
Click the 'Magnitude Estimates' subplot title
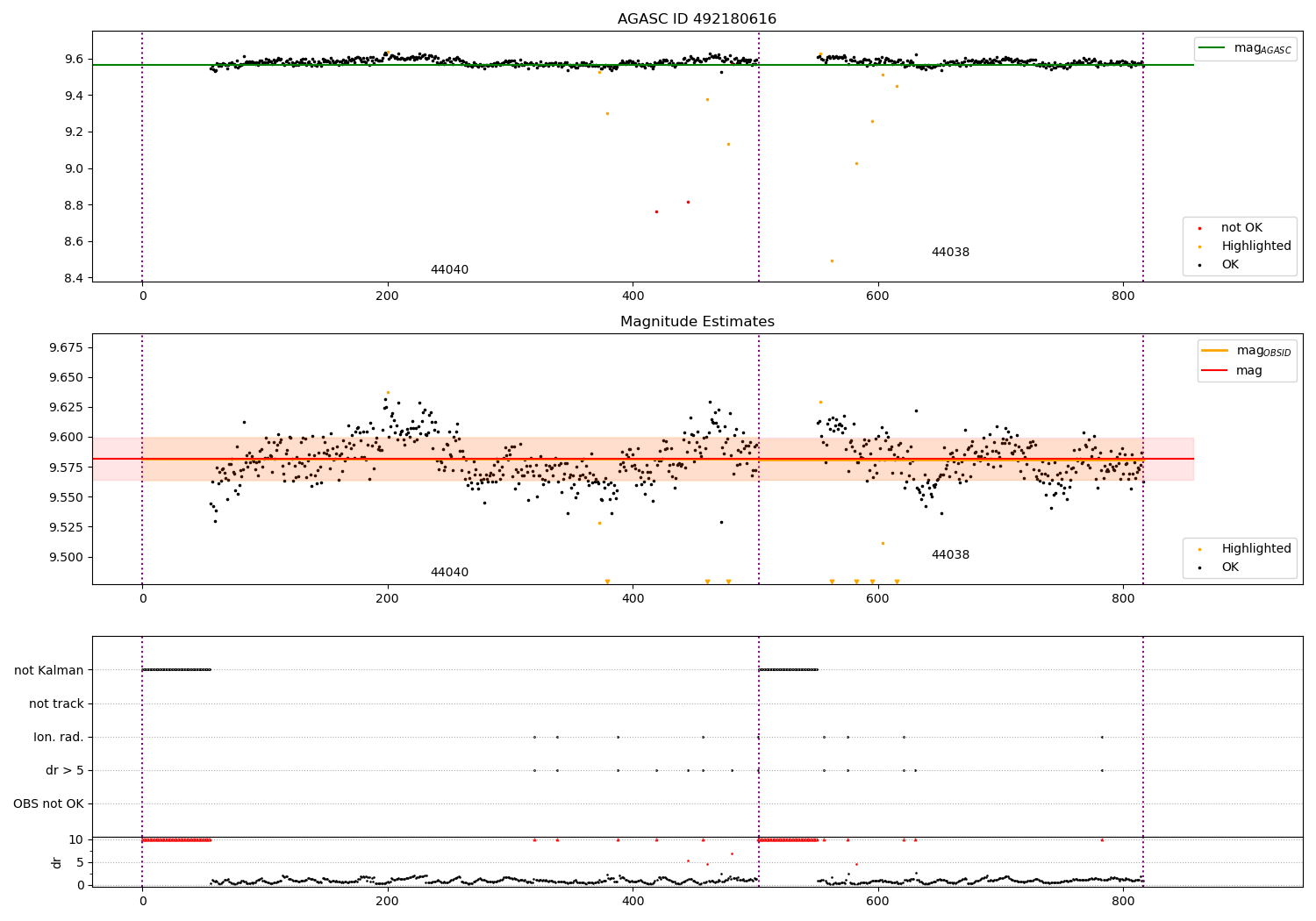pyautogui.click(x=697, y=322)
